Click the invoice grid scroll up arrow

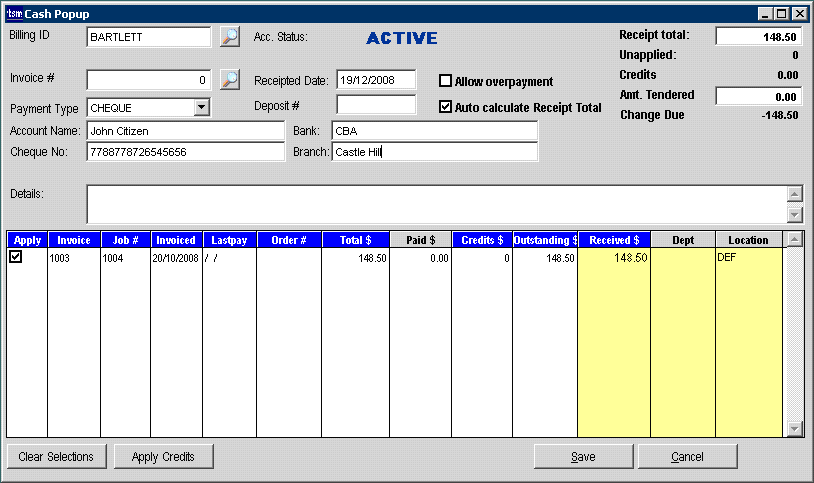(795, 239)
